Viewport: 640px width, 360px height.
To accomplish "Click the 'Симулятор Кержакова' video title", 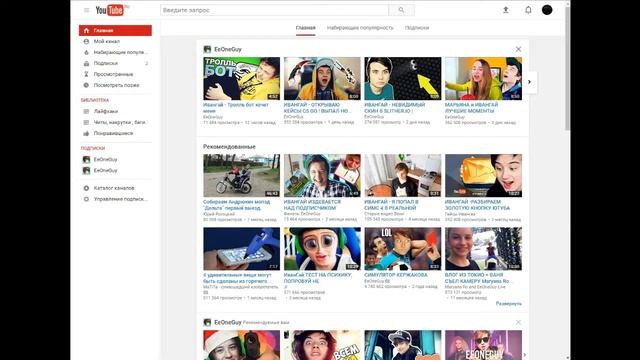I will tap(396, 275).
